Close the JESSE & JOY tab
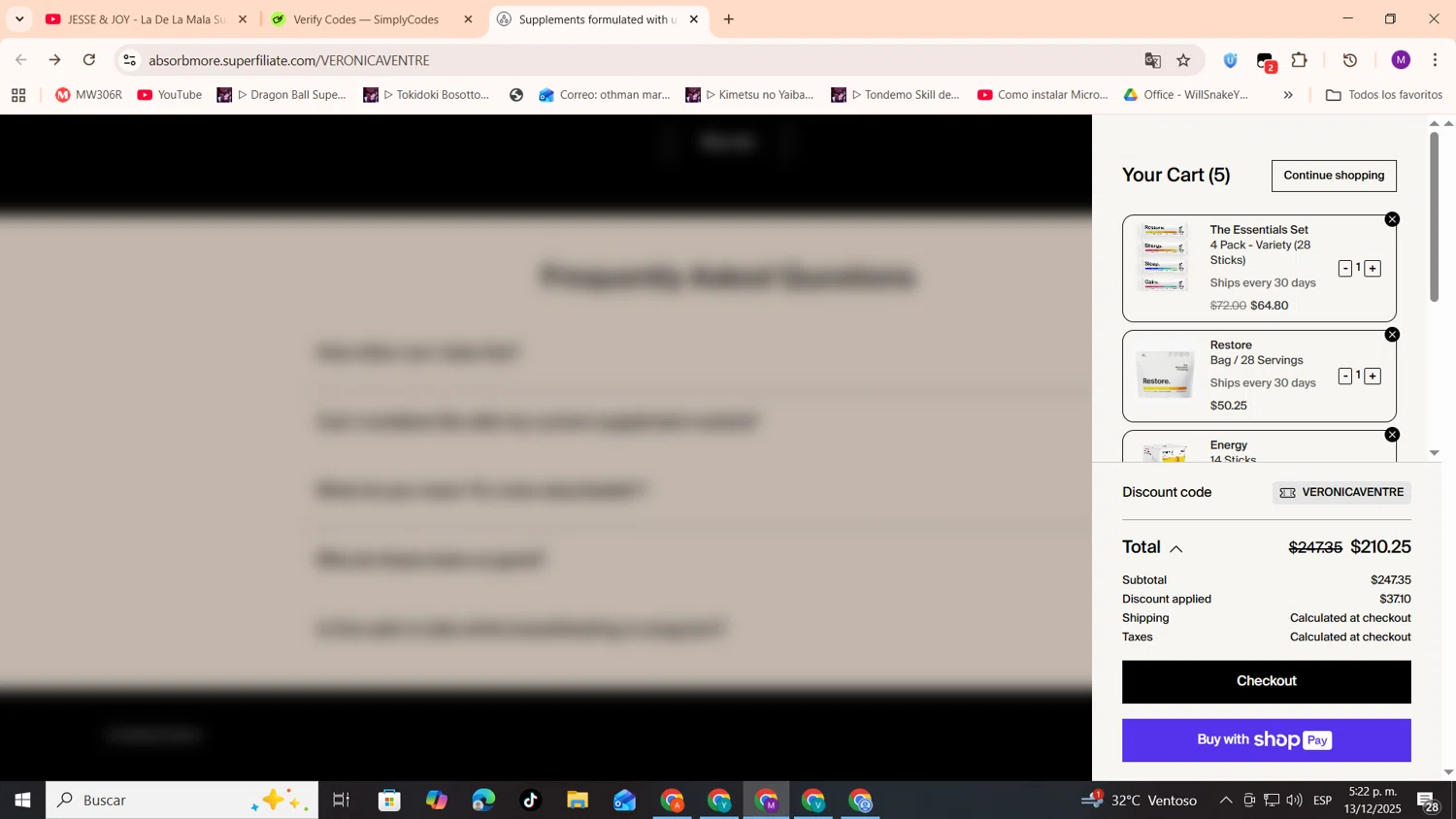The height and width of the screenshot is (819, 1456). [243, 19]
